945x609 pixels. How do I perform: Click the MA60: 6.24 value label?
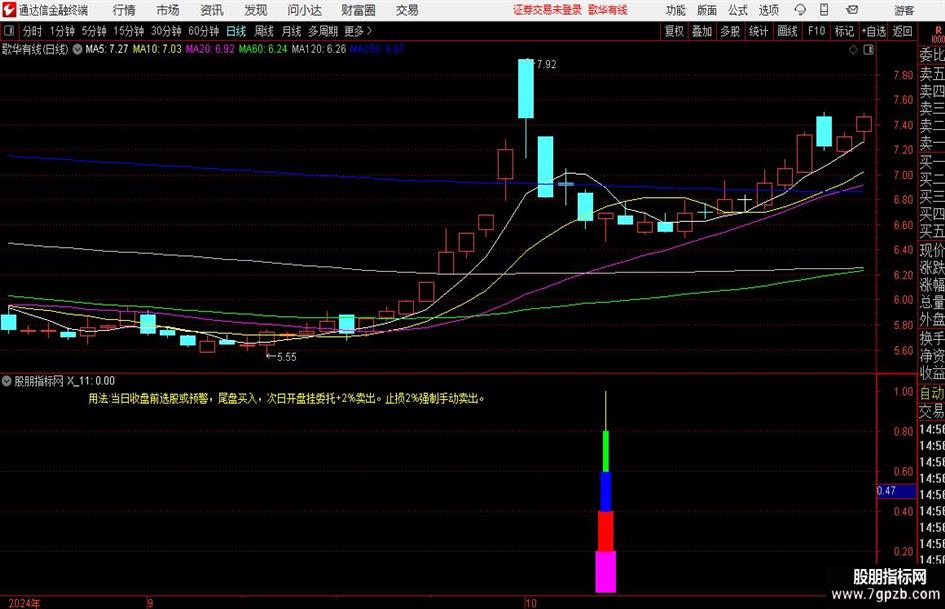(263, 49)
